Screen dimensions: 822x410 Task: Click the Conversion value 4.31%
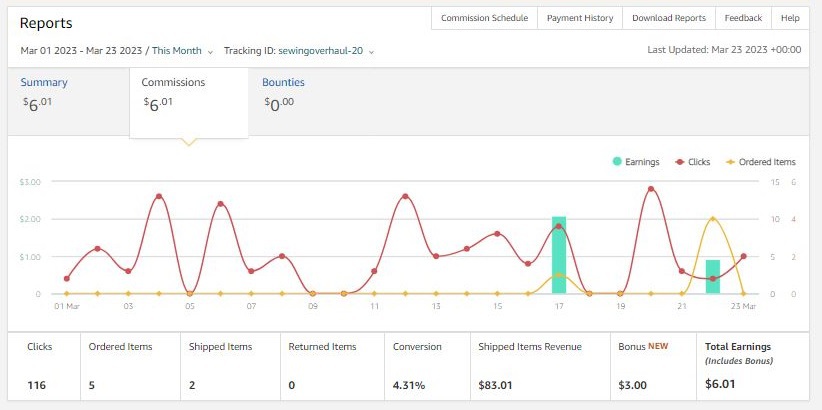click(x=409, y=385)
